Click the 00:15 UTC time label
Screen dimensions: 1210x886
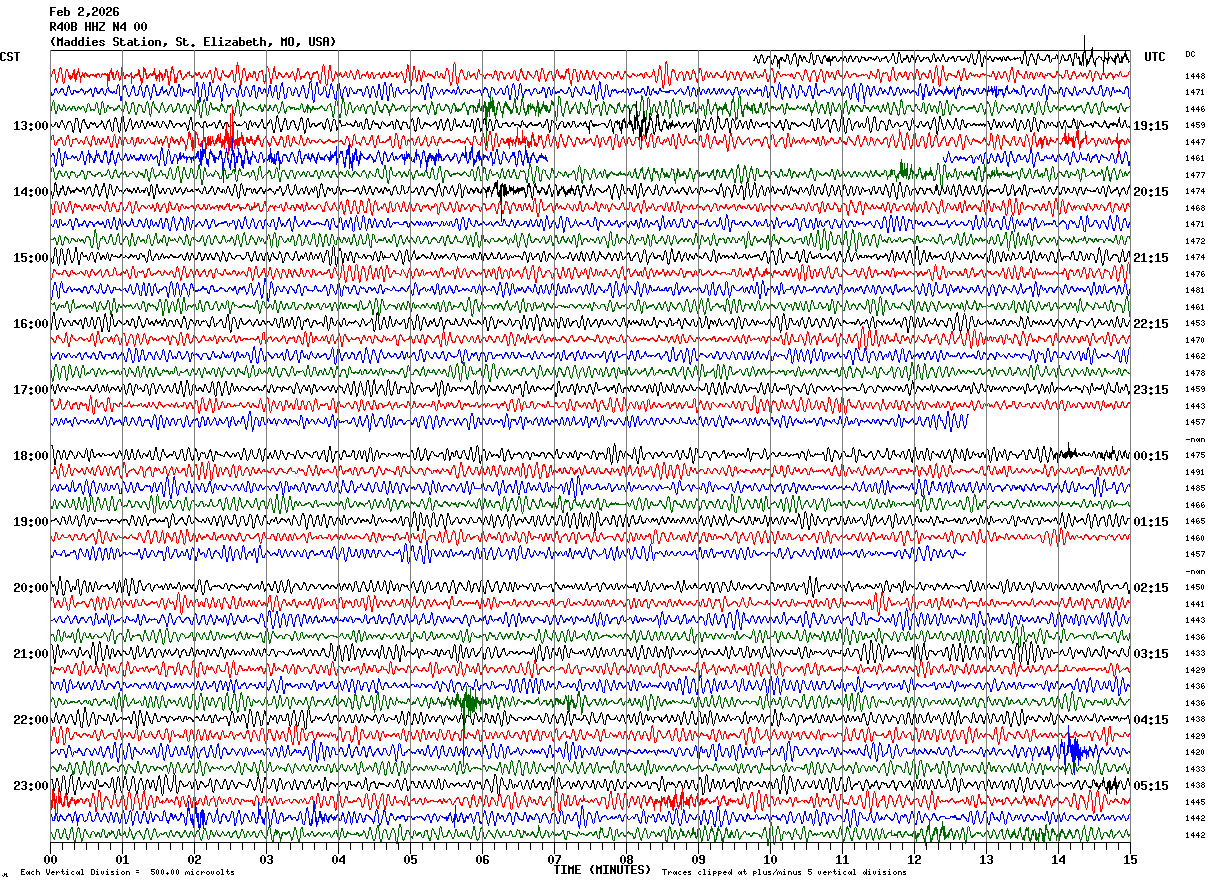[x=1151, y=456]
